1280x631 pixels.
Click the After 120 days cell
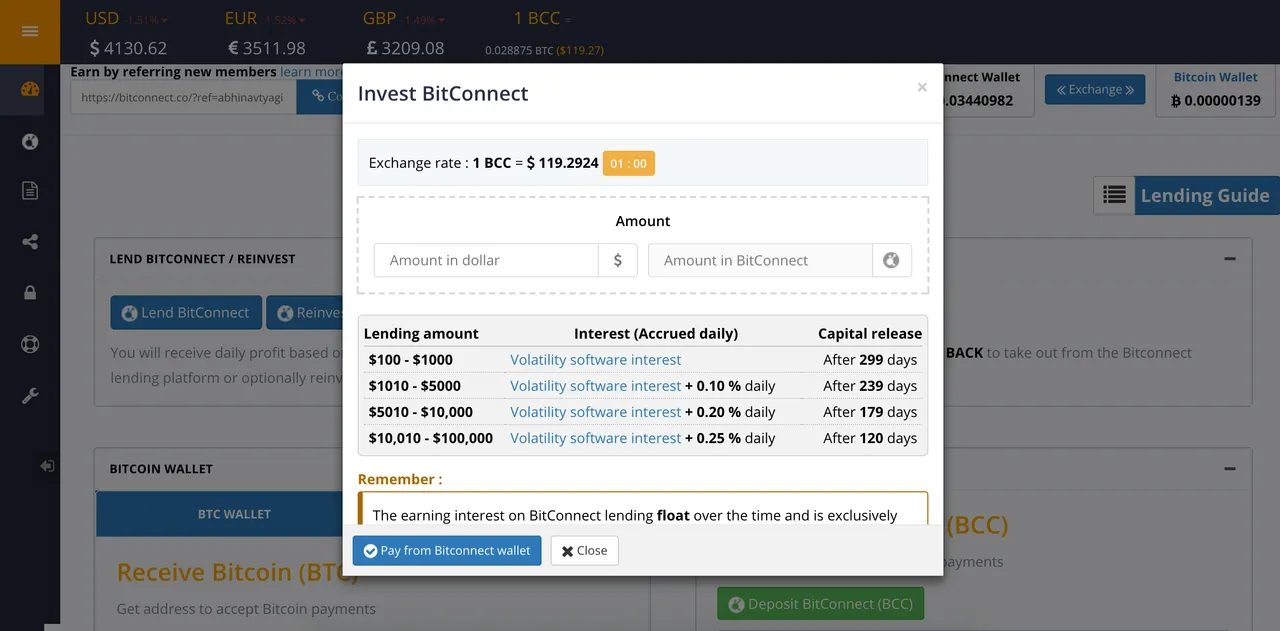click(x=870, y=437)
